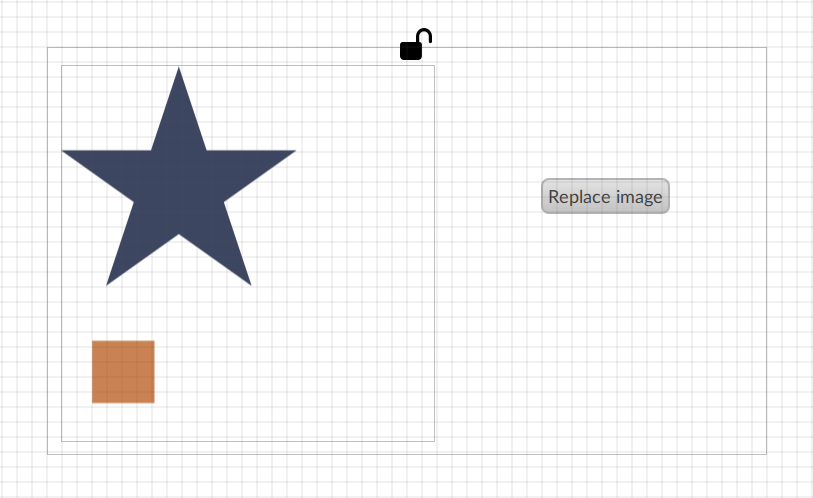Click the center of the star

coord(179,189)
